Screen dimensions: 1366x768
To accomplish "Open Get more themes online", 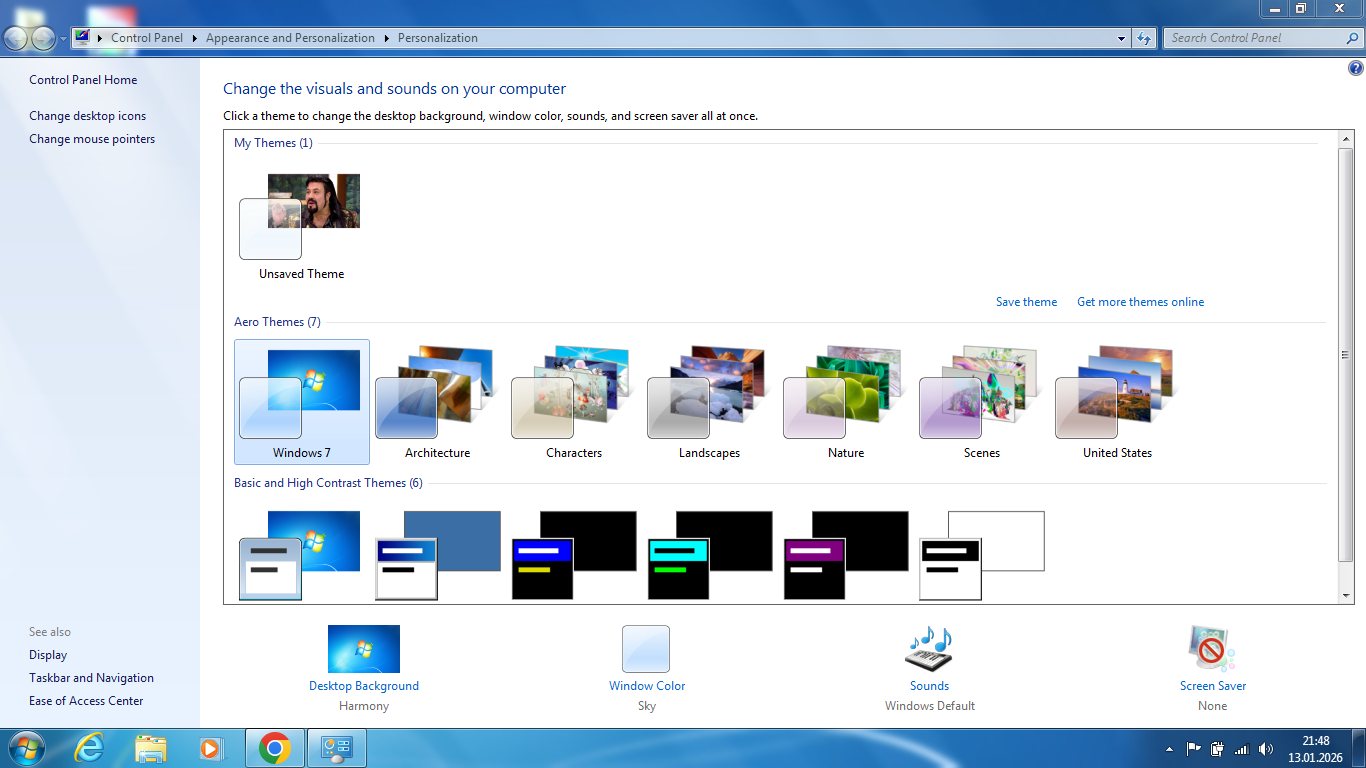I will 1140,302.
